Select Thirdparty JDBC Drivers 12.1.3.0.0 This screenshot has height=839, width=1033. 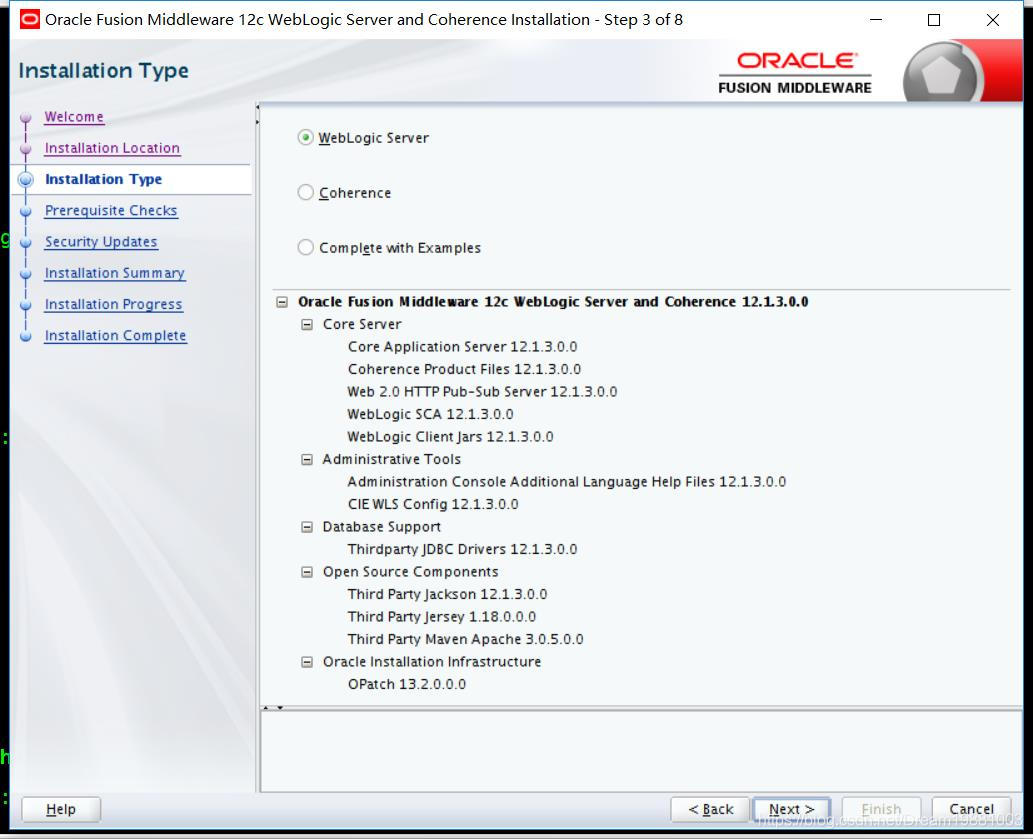462,549
